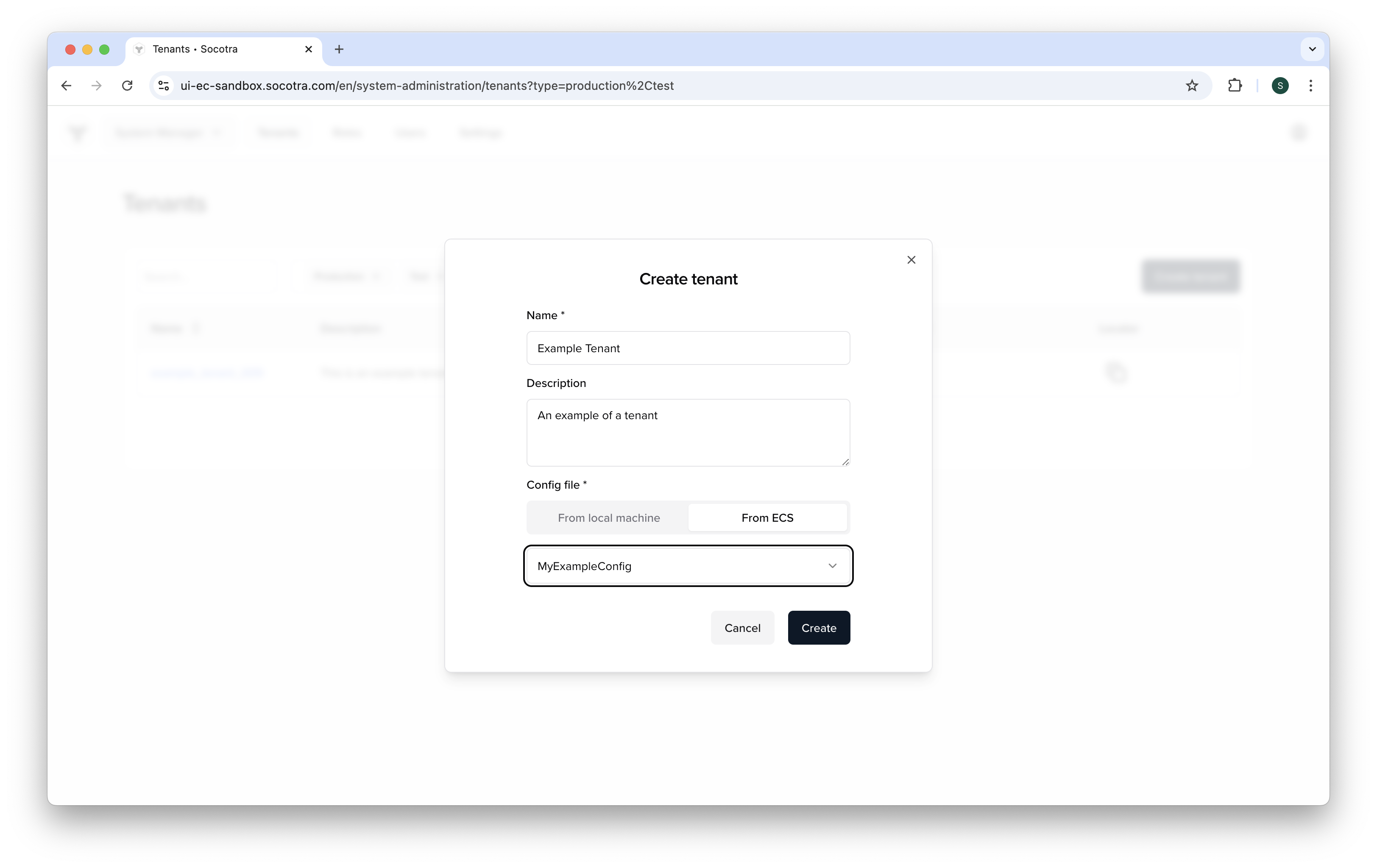
Task: Close the Create tenant dialog
Action: pos(911,260)
